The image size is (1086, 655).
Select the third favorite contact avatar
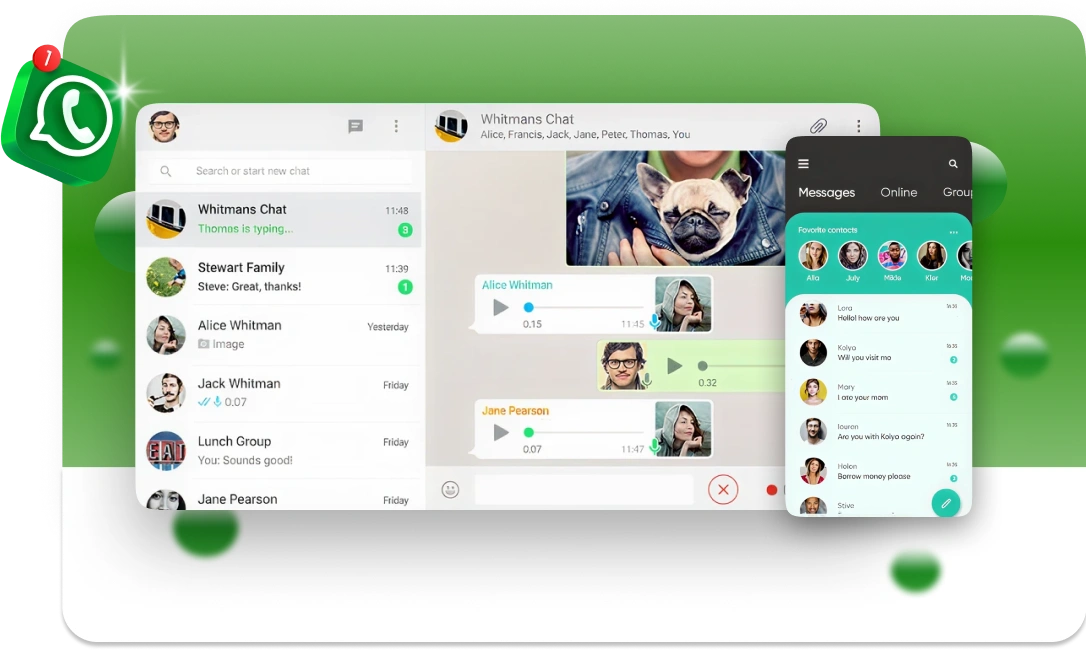click(x=892, y=255)
